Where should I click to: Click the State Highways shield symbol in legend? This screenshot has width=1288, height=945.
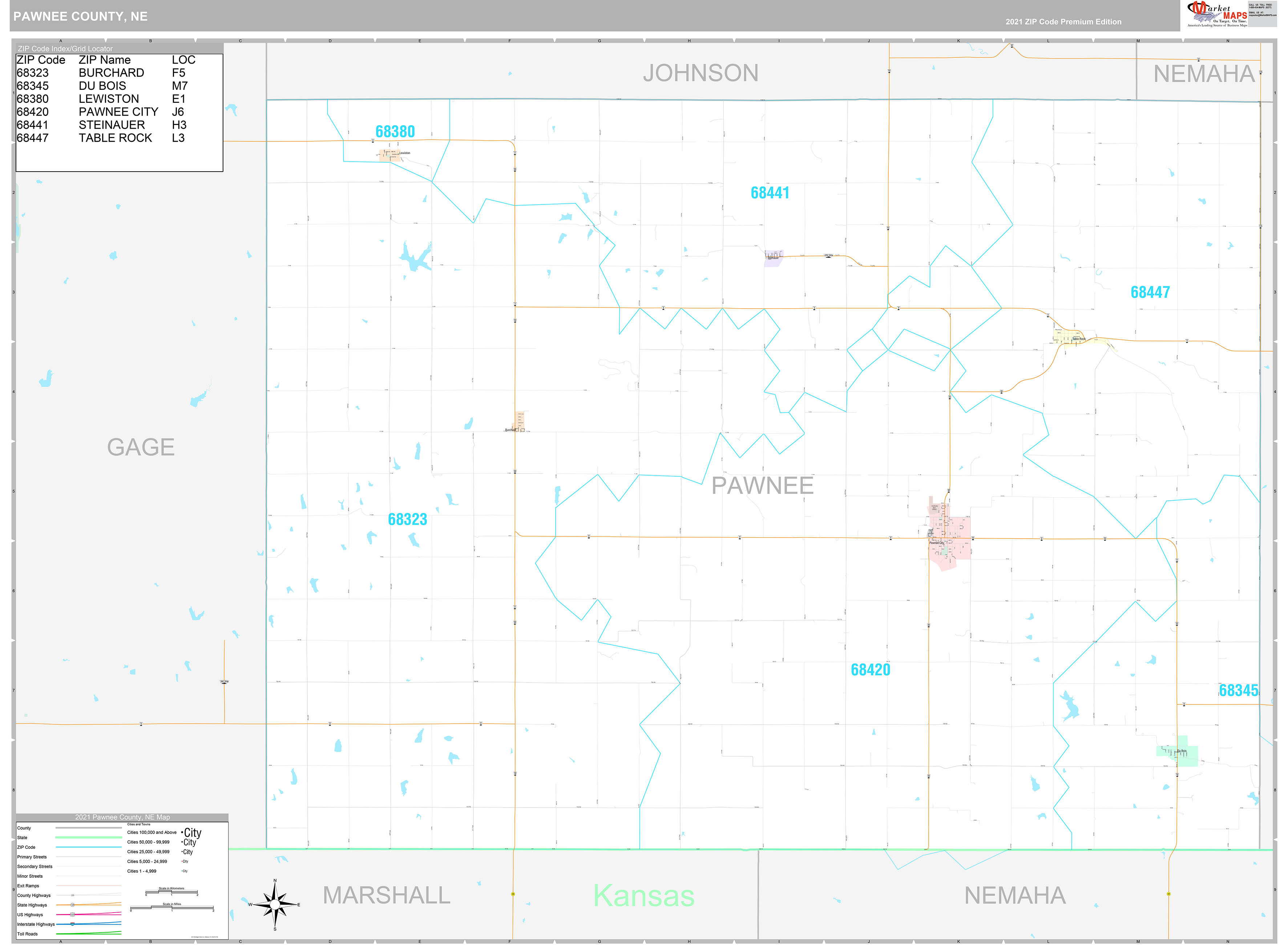[72, 905]
